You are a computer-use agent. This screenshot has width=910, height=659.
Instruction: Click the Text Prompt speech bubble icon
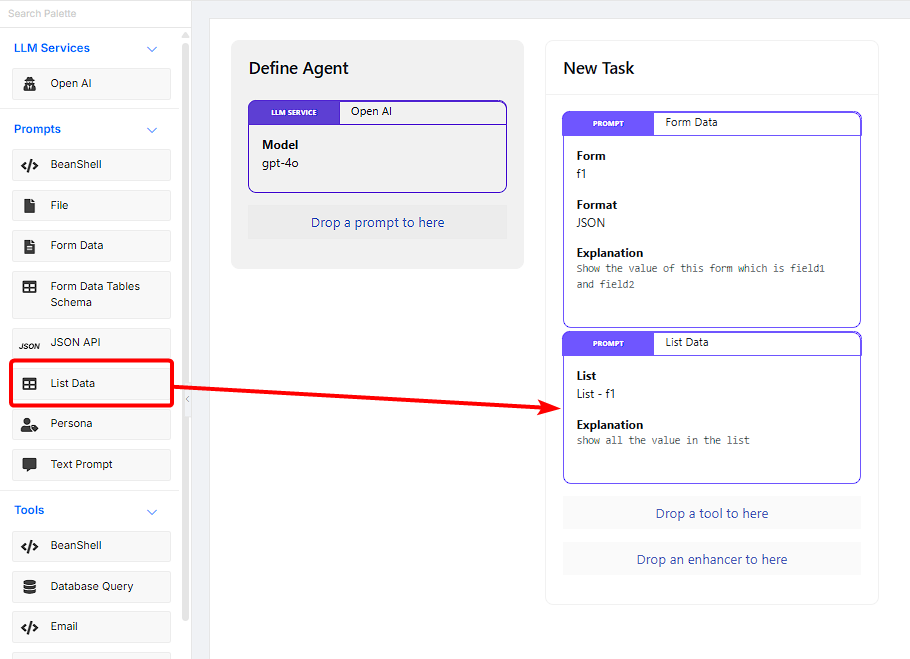[x=30, y=465]
